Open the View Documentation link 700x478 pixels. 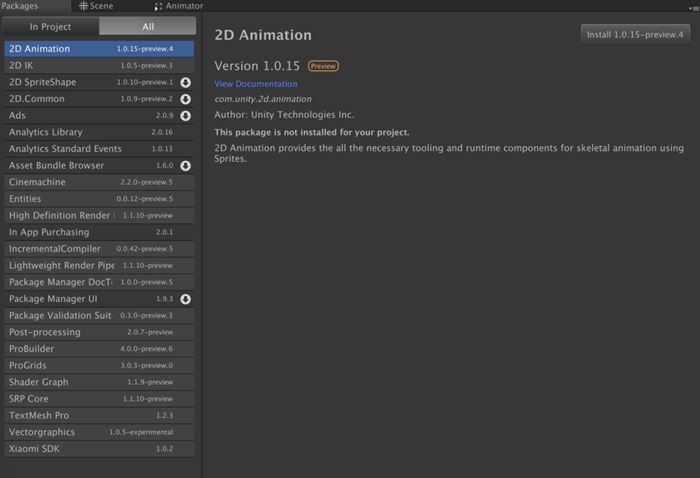coord(256,84)
